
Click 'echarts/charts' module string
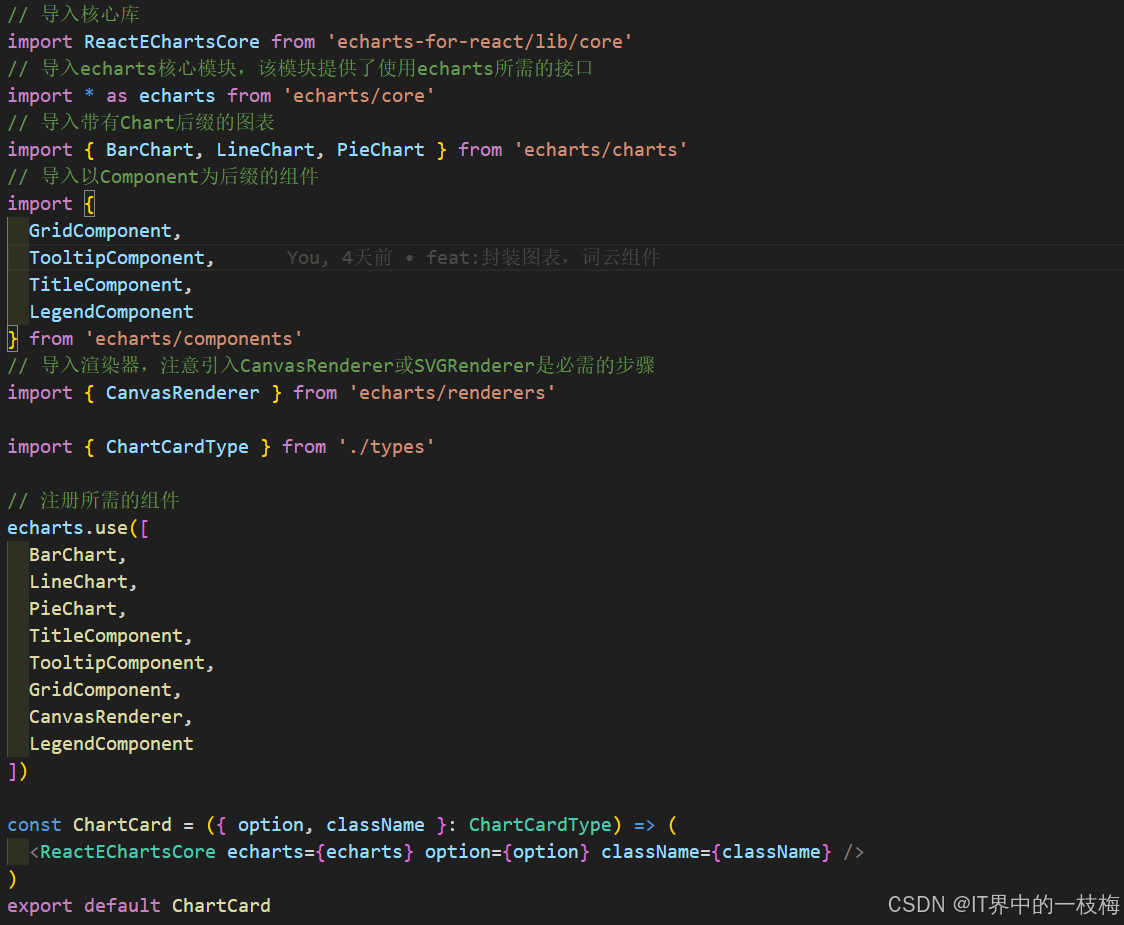tap(601, 150)
